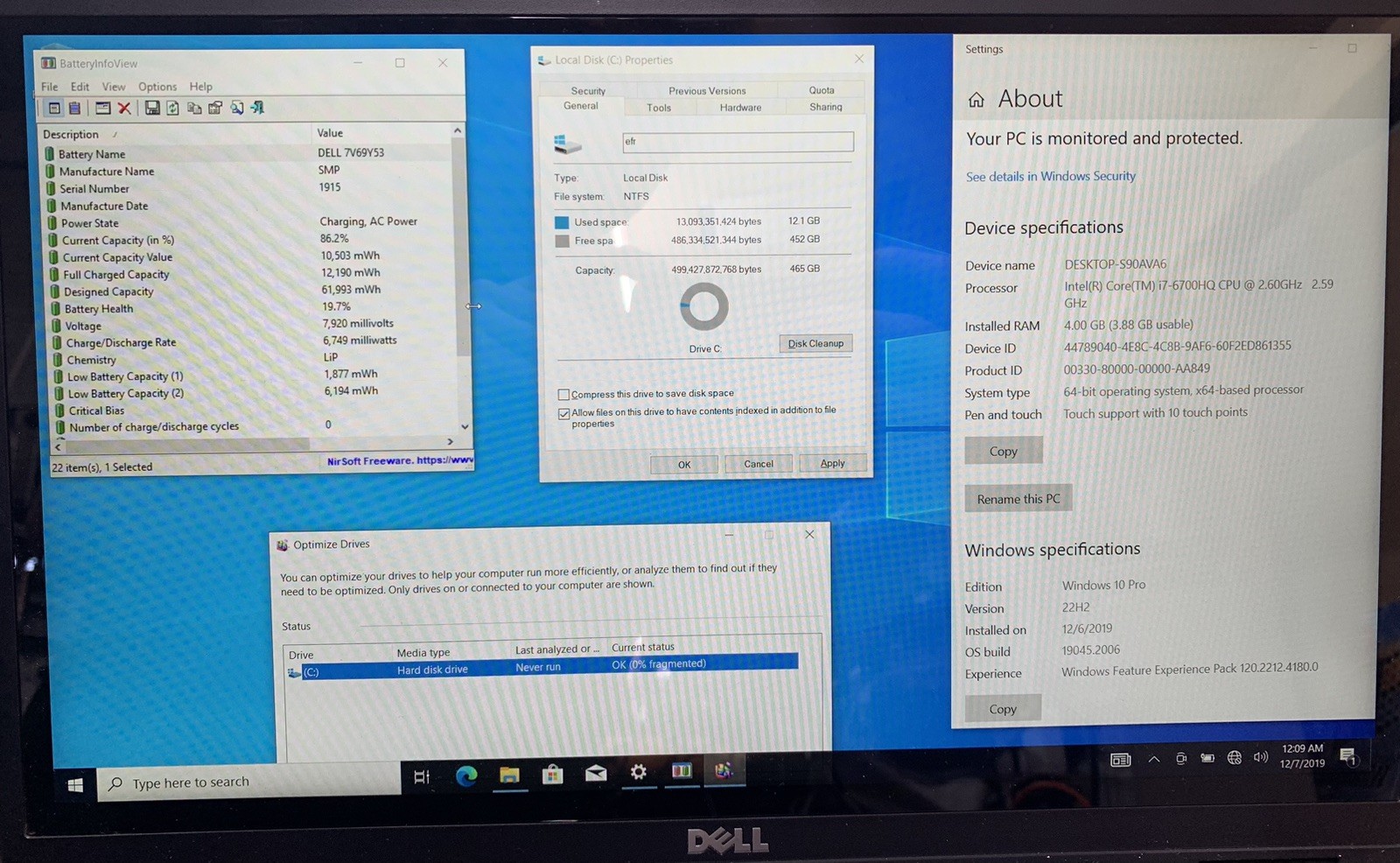
Task: Click the first battery information view icon in toolbar
Action: 54,108
